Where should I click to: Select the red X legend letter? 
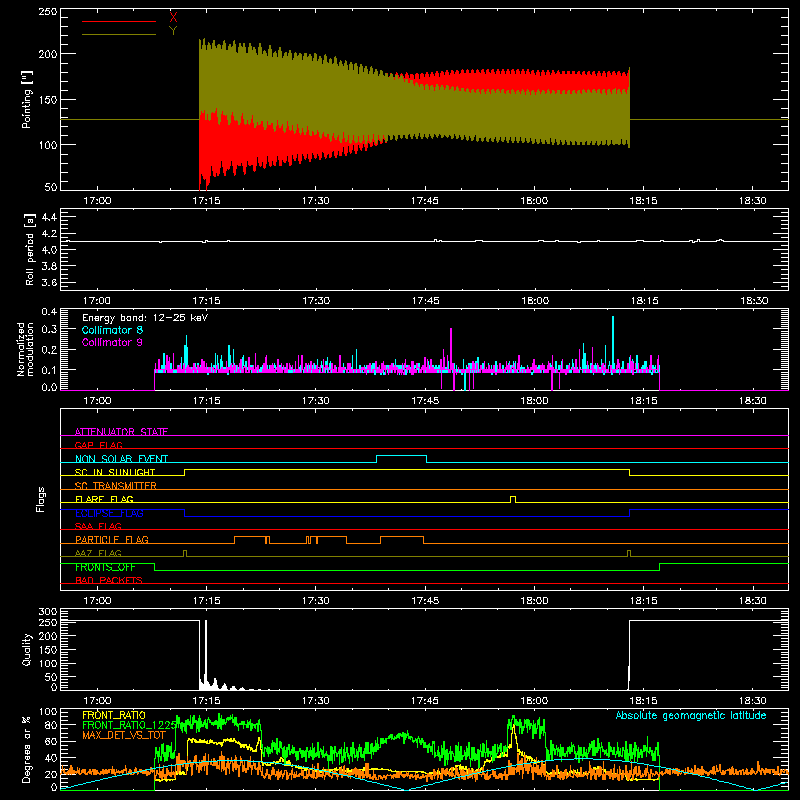click(173, 18)
